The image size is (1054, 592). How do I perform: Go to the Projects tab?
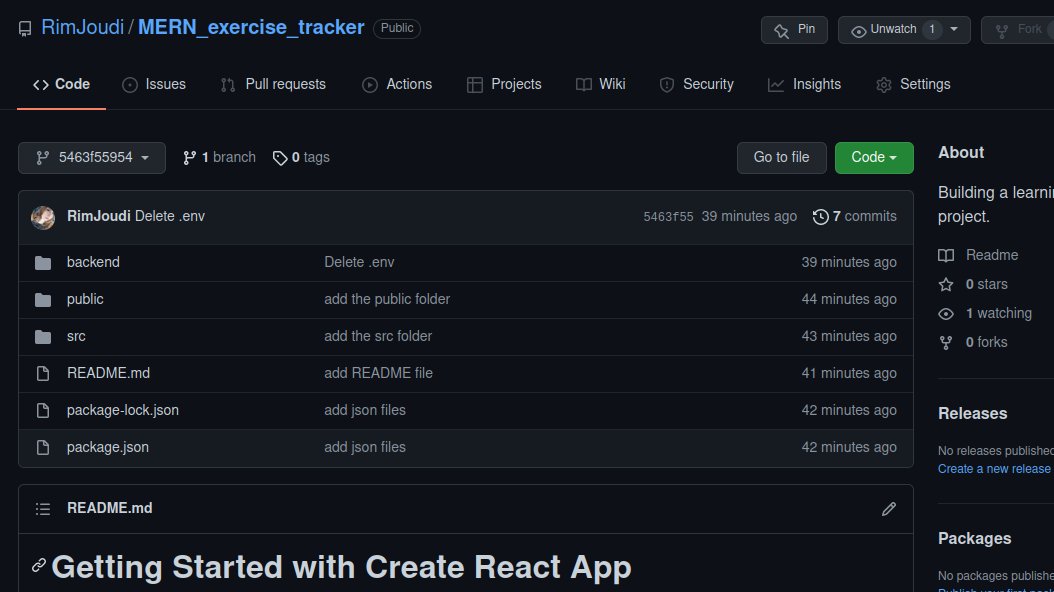[504, 84]
